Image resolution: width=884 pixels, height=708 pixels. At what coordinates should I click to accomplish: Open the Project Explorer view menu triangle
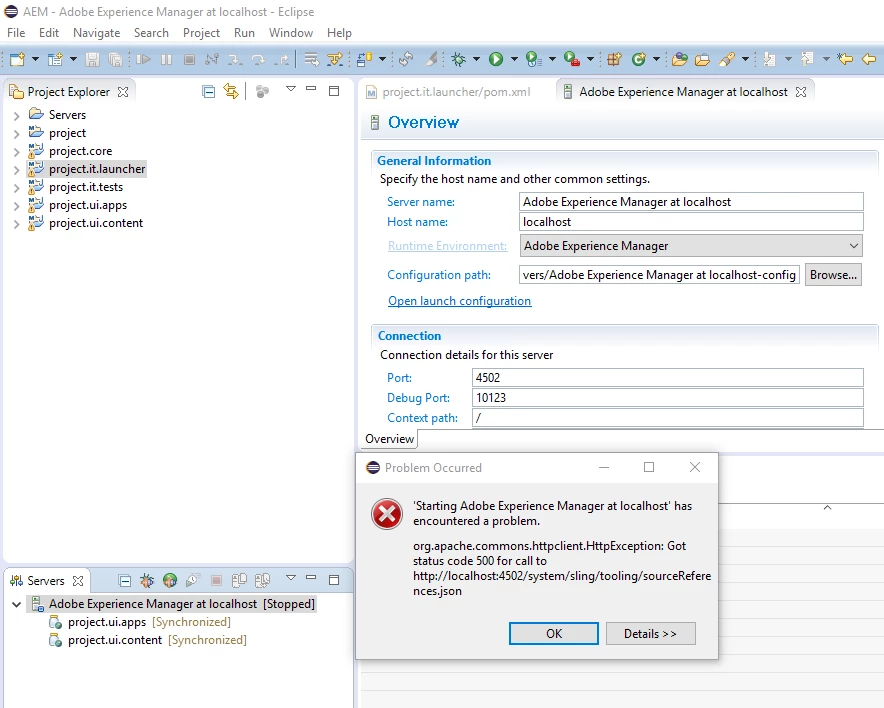(x=291, y=88)
